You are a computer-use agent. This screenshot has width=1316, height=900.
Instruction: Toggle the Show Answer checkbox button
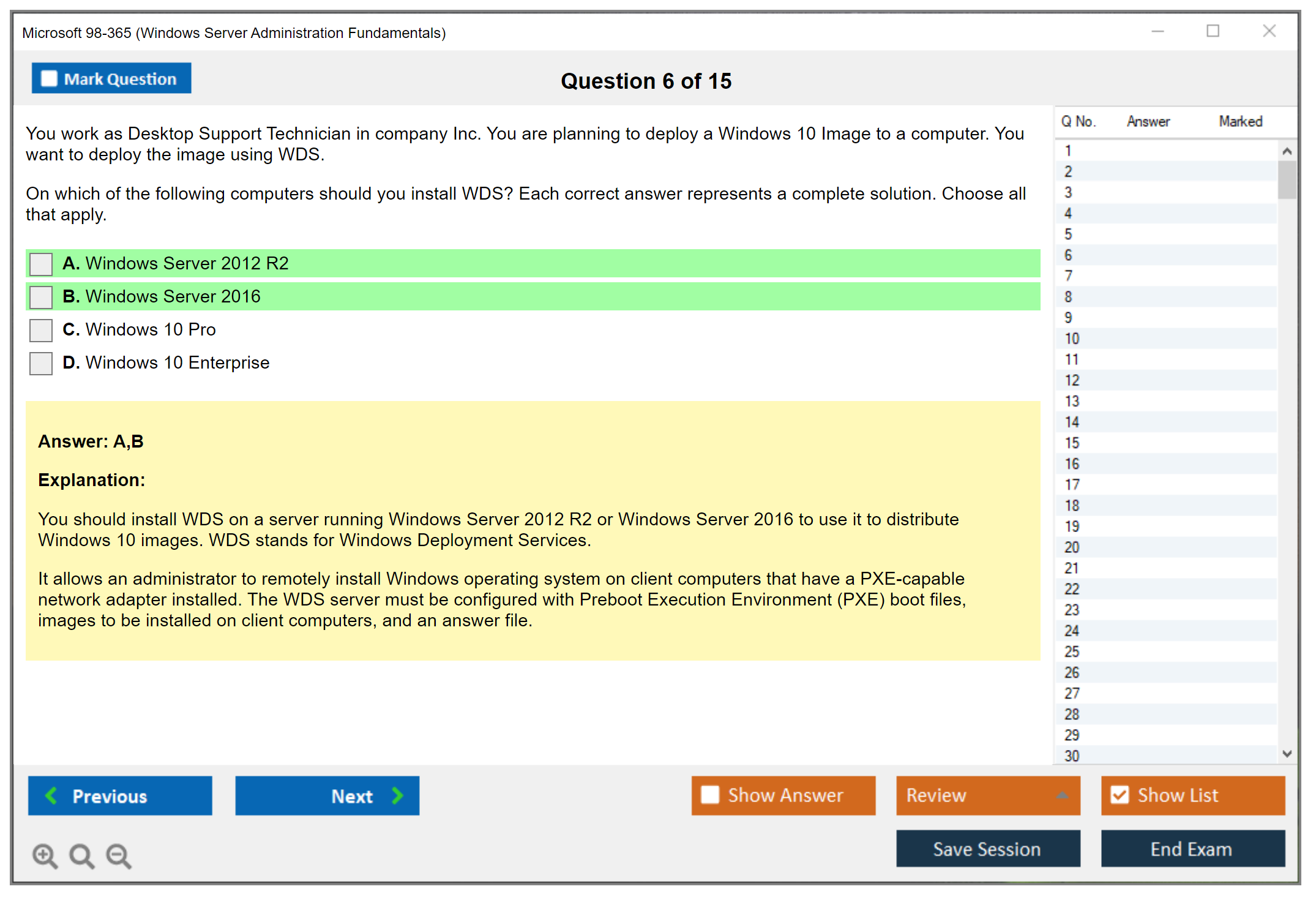[710, 795]
